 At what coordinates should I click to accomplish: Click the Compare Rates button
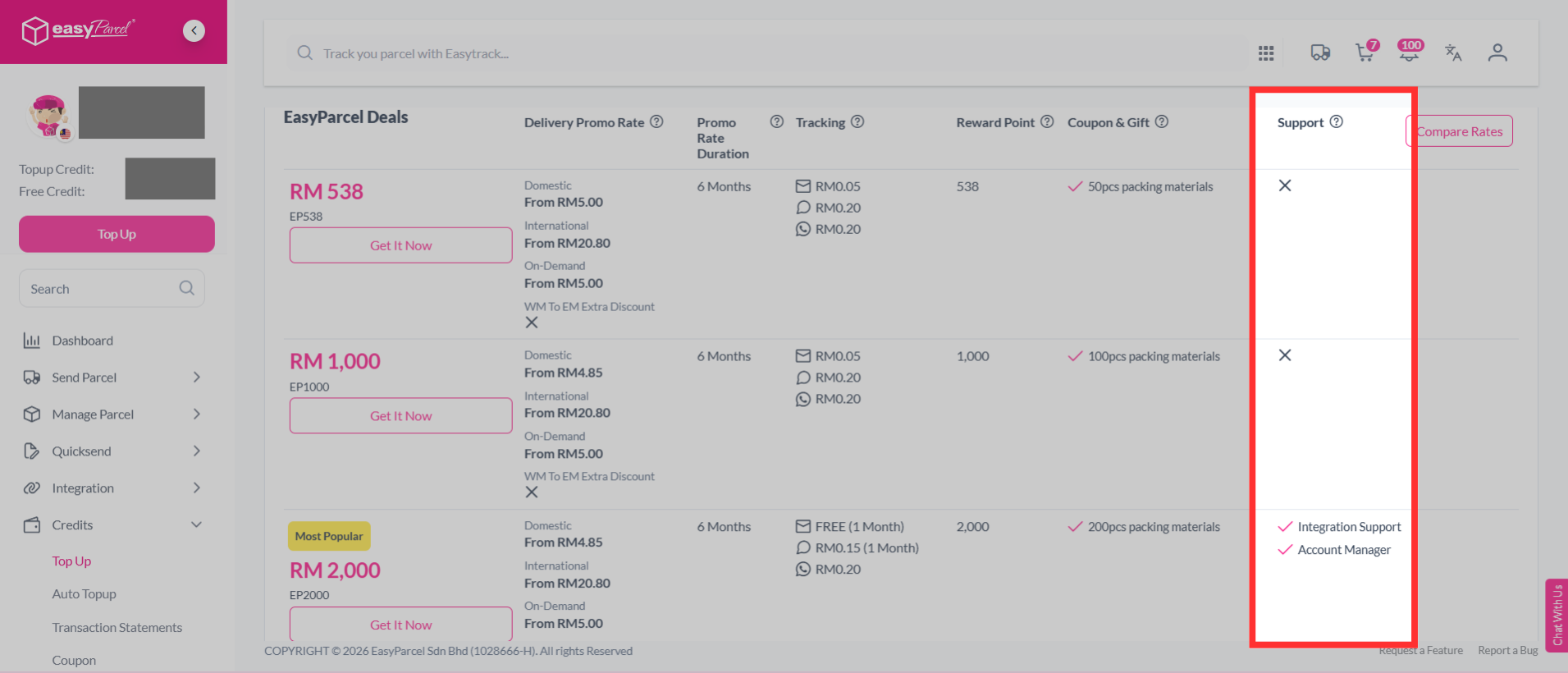[1459, 131]
